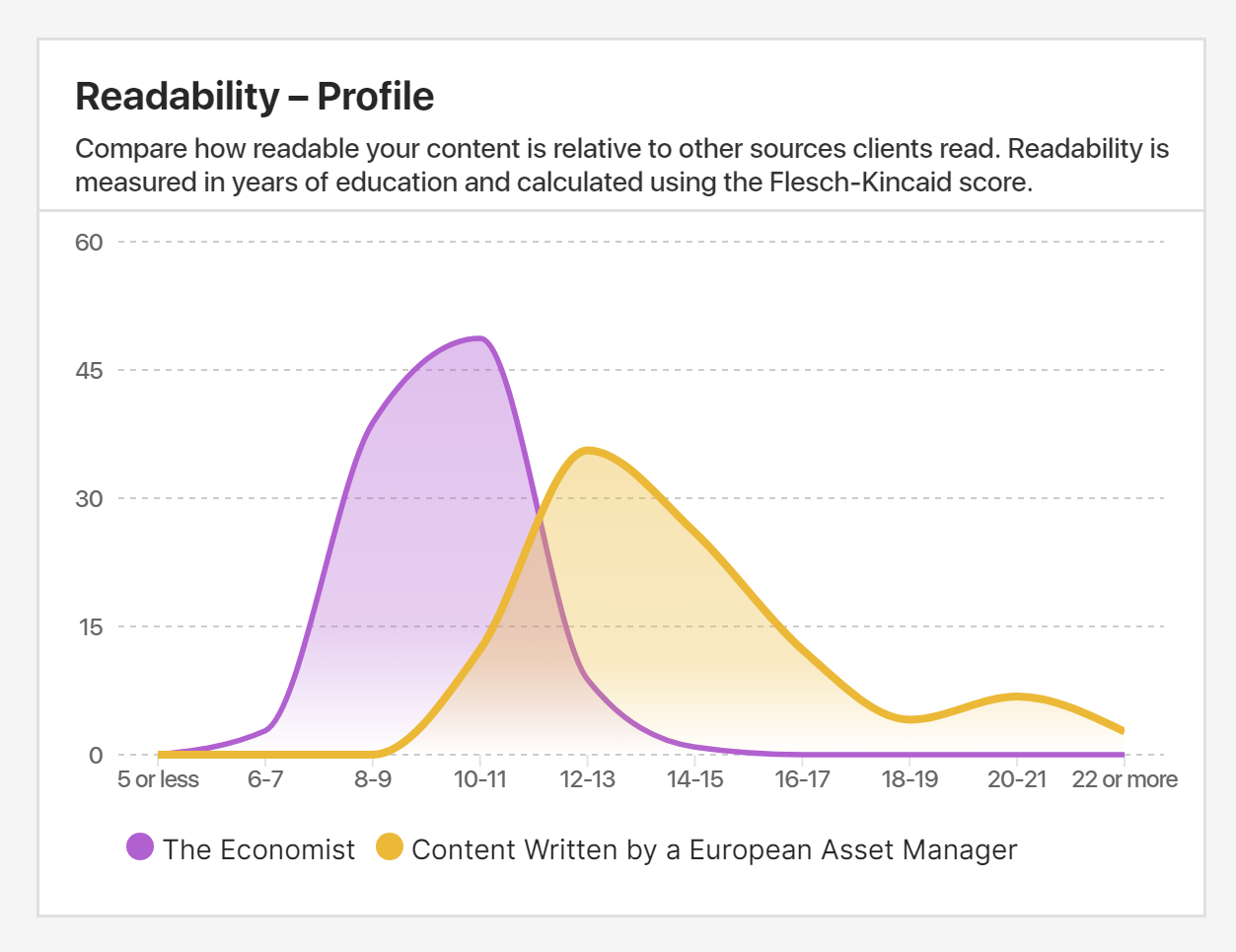
Task: Click the '22 or more' axis label
Action: point(1125,779)
